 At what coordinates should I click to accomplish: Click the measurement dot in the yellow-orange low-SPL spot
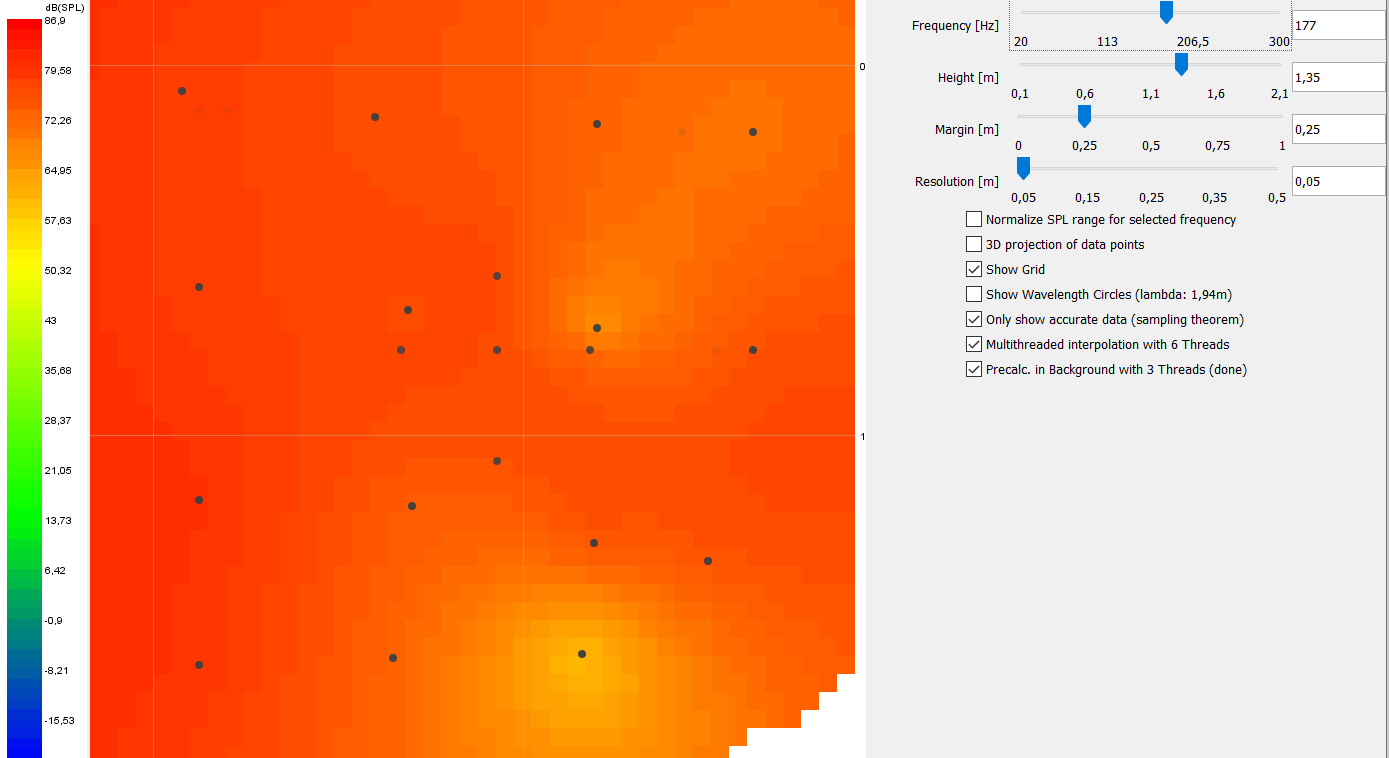point(582,654)
